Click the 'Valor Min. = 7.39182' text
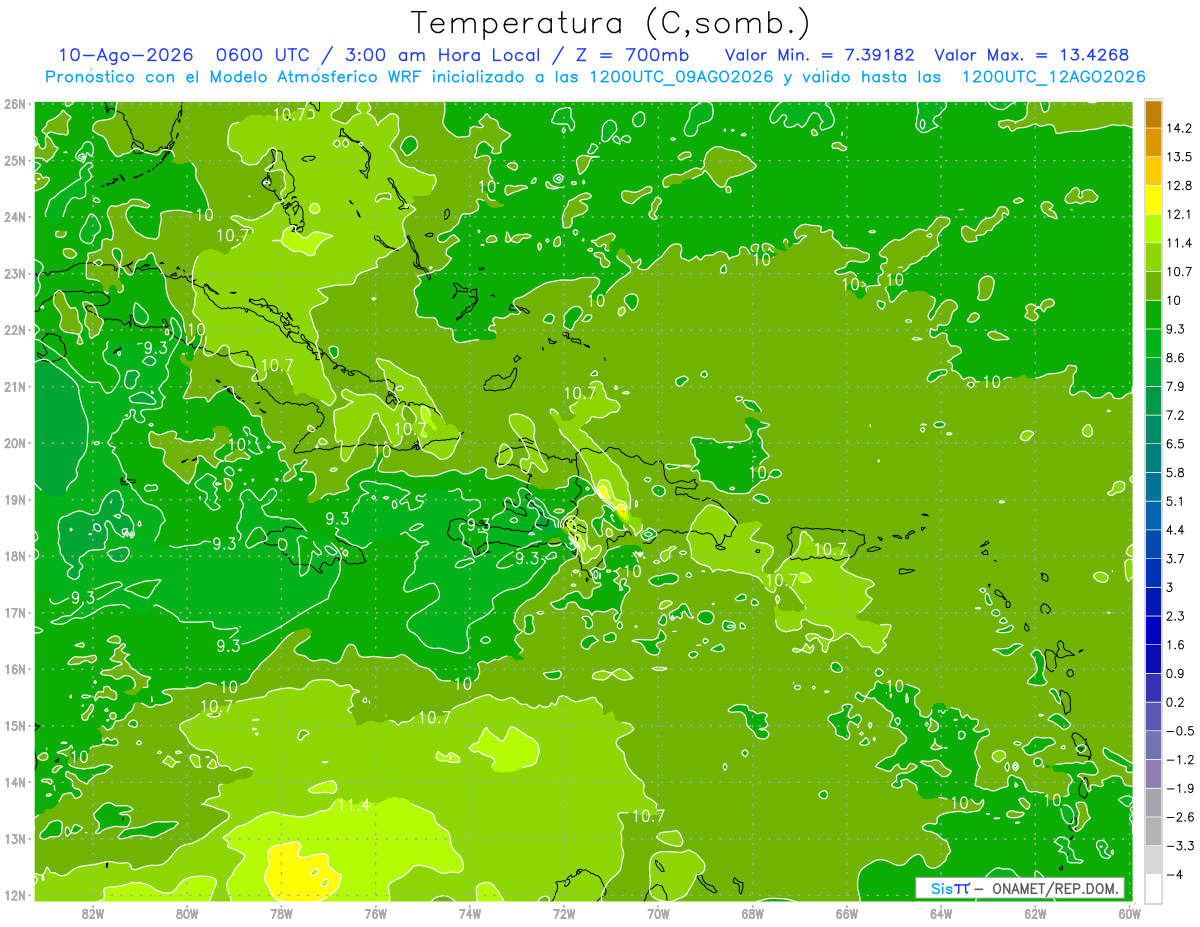The image size is (1200, 927). click(x=819, y=55)
